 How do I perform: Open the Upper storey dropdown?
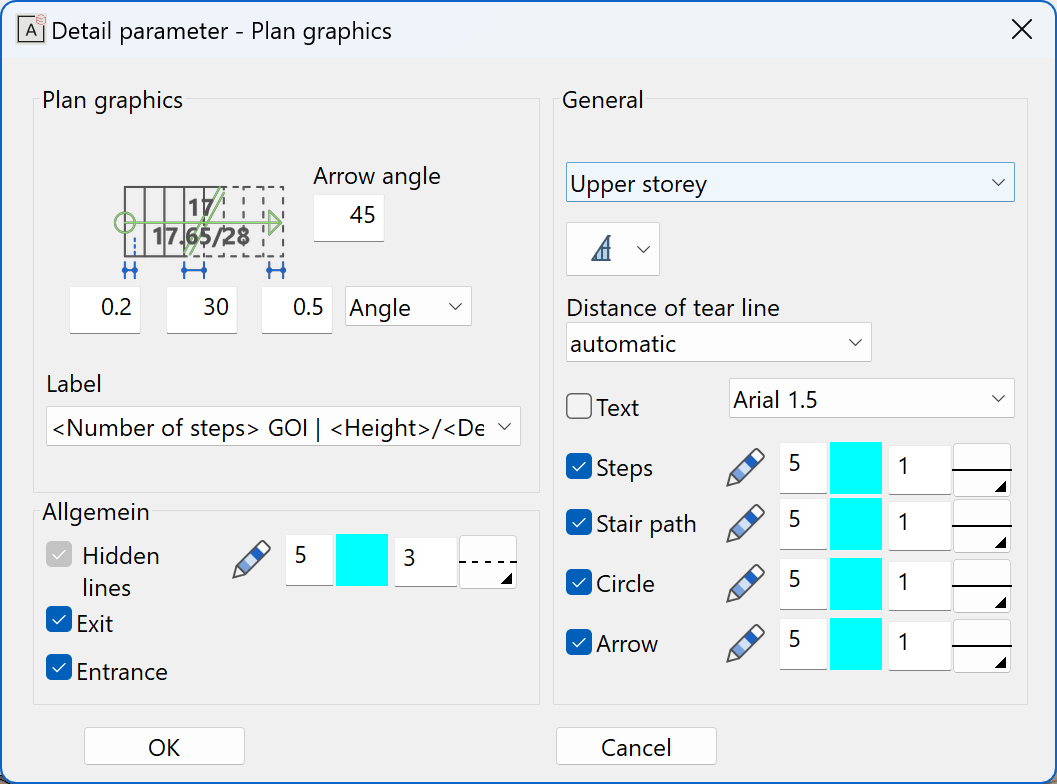pos(790,182)
